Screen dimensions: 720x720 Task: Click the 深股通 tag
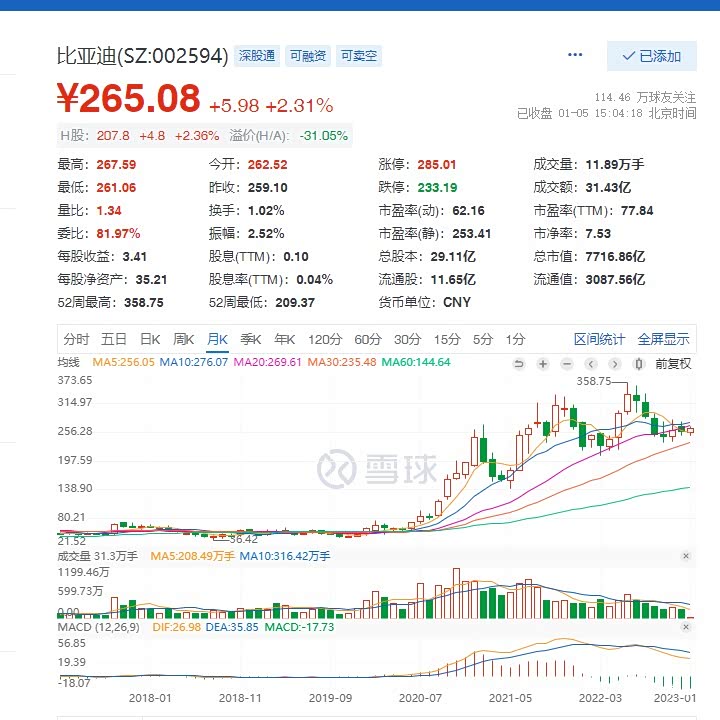click(x=257, y=56)
